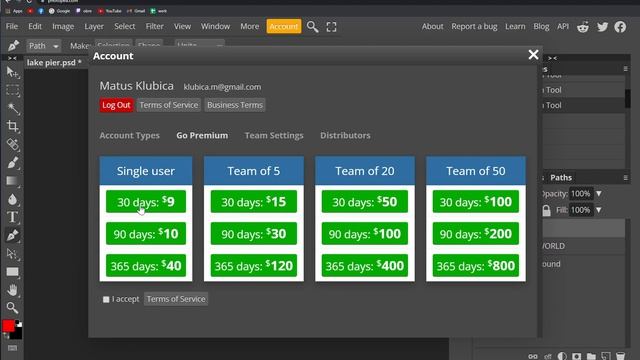Collapse the right panel with arrows
This screenshot has width=640, height=360.
pyautogui.click(x=552, y=58)
